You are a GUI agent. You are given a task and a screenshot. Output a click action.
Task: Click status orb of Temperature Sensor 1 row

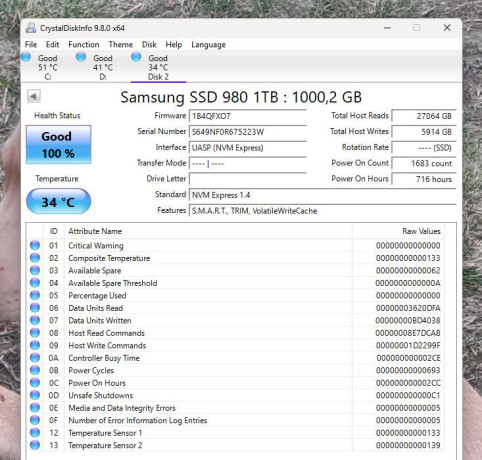coord(35,433)
